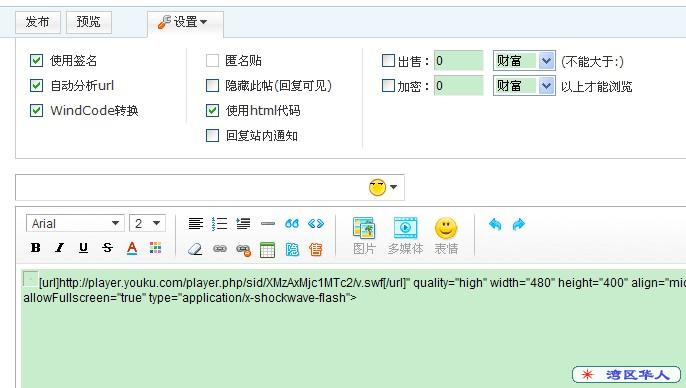Image resolution: width=686 pixels, height=388 pixels.
Task: Open the 表情 emoticon panel
Action: (x=446, y=236)
